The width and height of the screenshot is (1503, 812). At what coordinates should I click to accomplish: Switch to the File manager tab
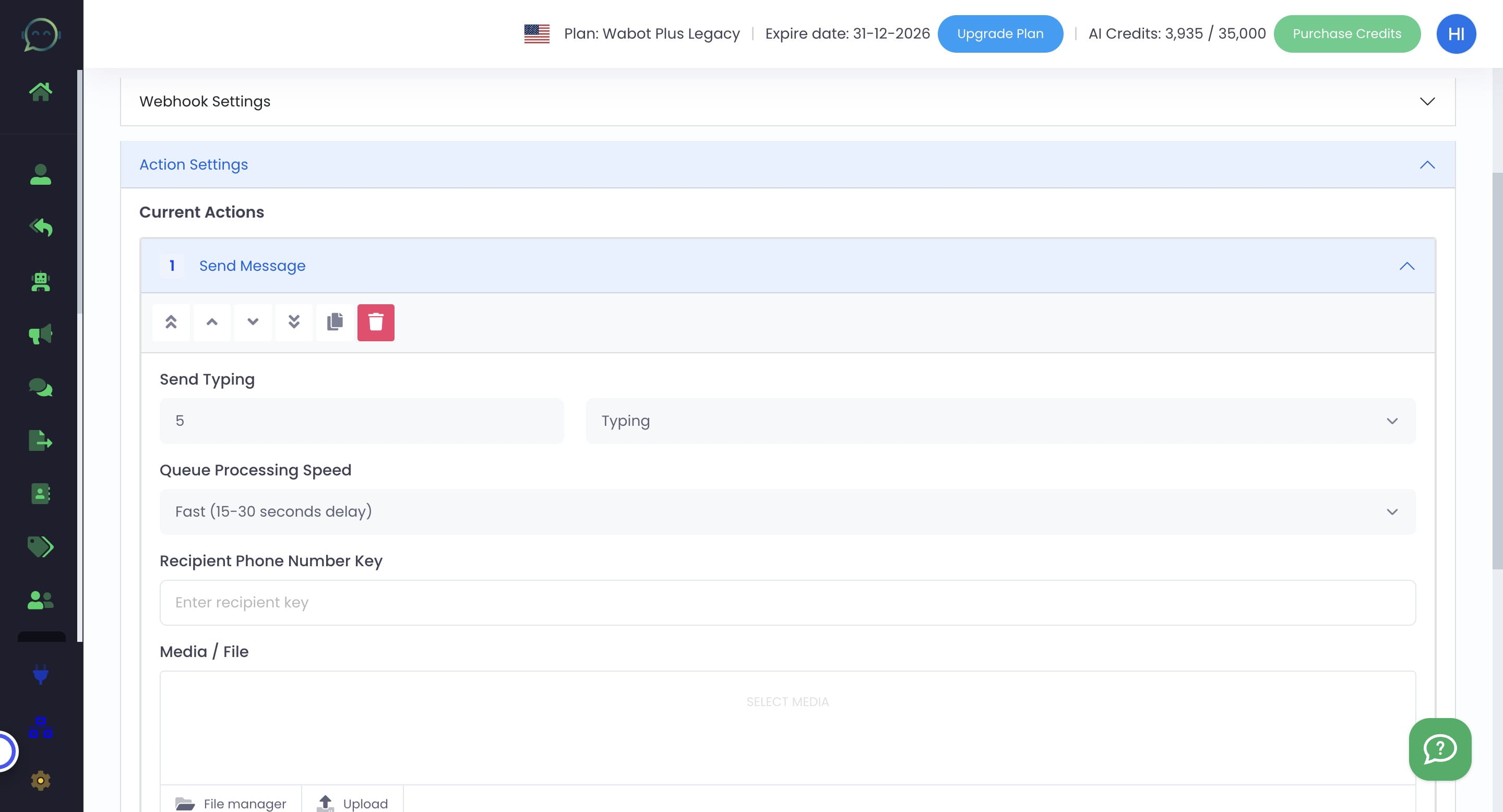(232, 803)
